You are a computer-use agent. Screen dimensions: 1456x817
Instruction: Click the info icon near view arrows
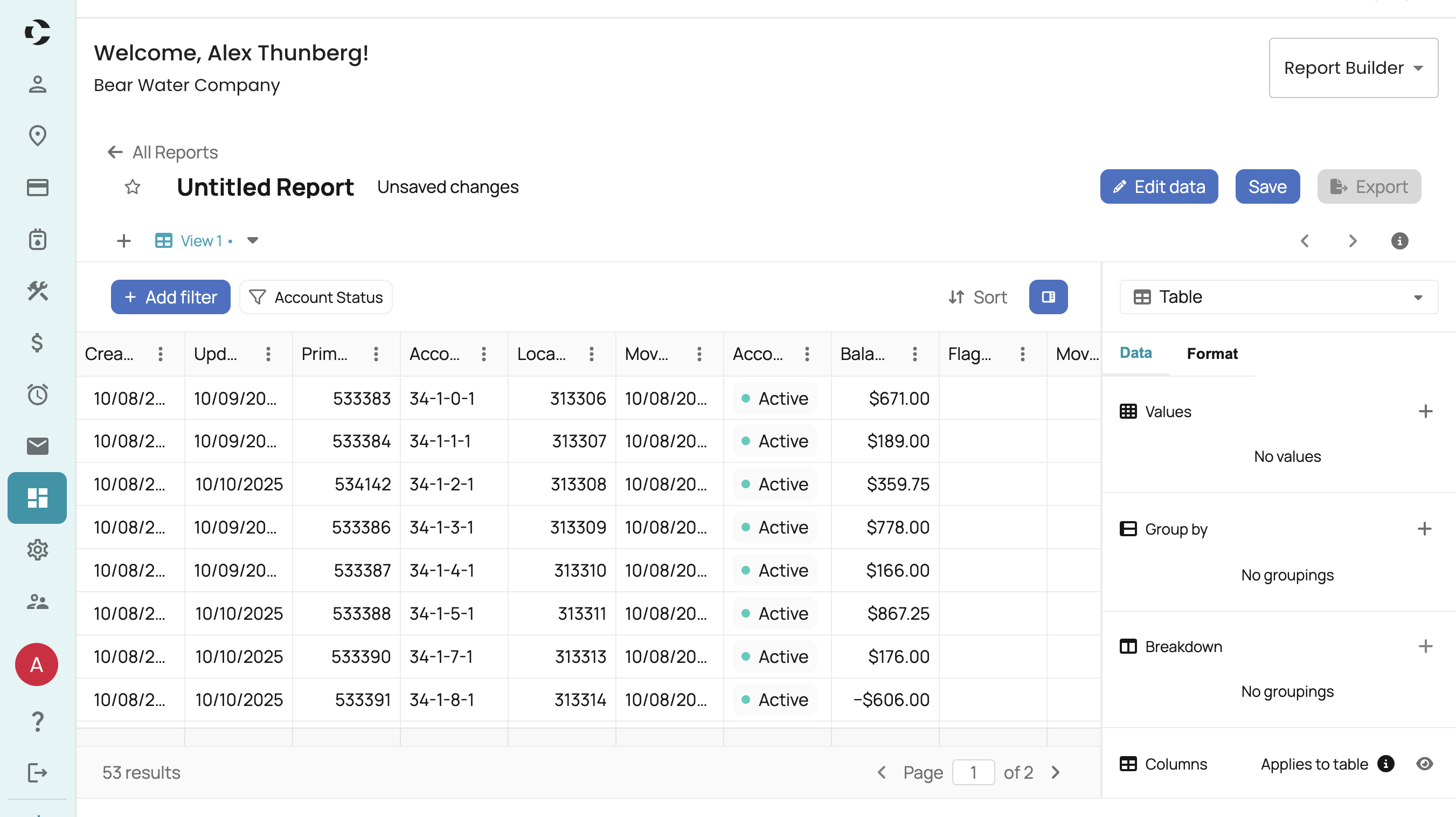pos(1399,241)
